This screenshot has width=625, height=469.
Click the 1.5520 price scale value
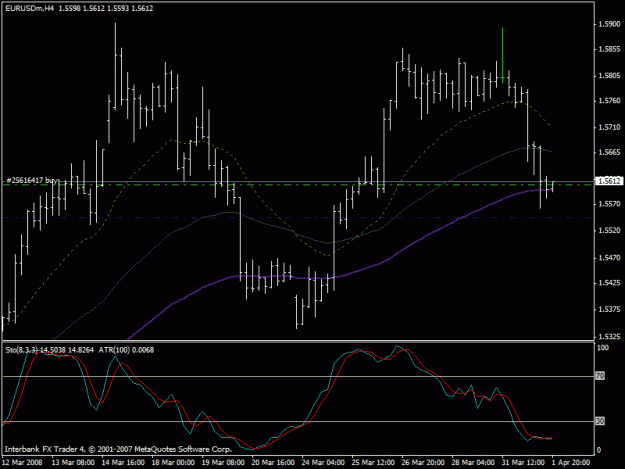[609, 230]
